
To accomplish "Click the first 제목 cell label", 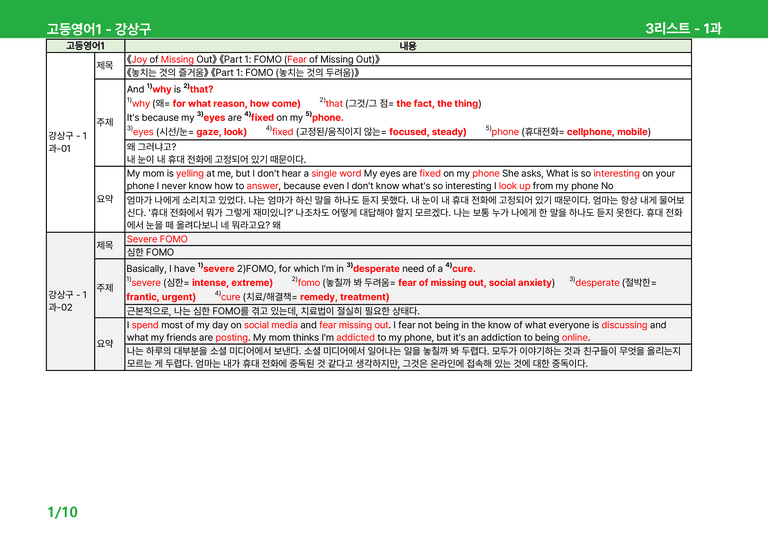I will 105,65.
